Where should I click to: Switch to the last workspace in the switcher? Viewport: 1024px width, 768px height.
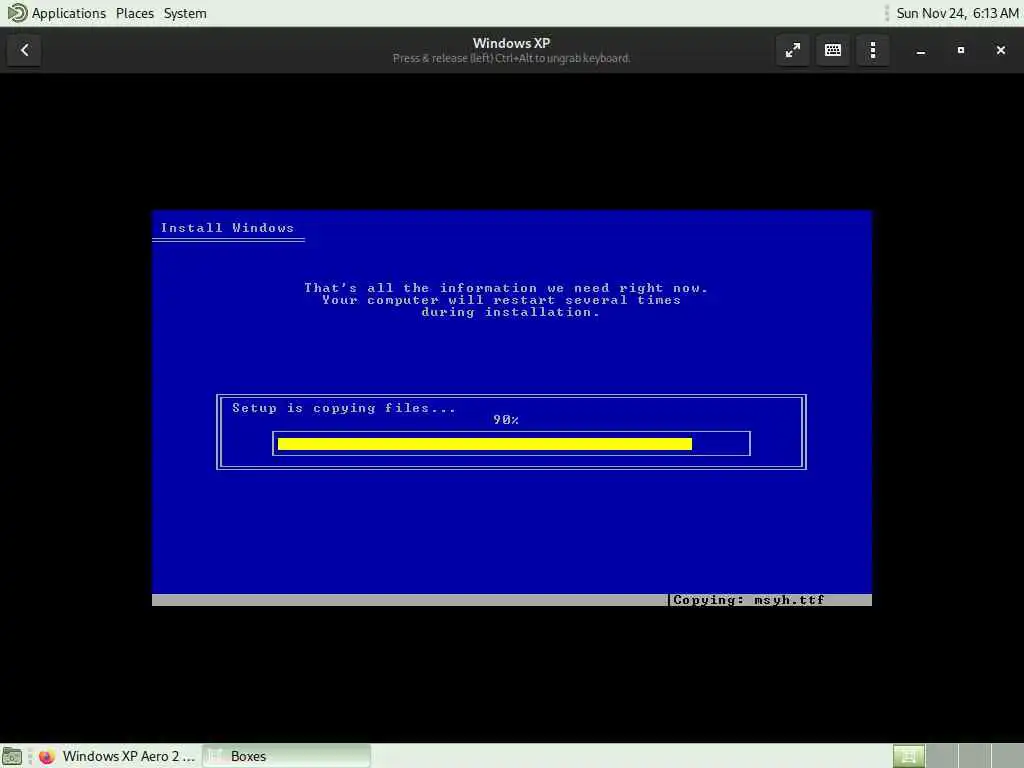pyautogui.click(x=1007, y=756)
